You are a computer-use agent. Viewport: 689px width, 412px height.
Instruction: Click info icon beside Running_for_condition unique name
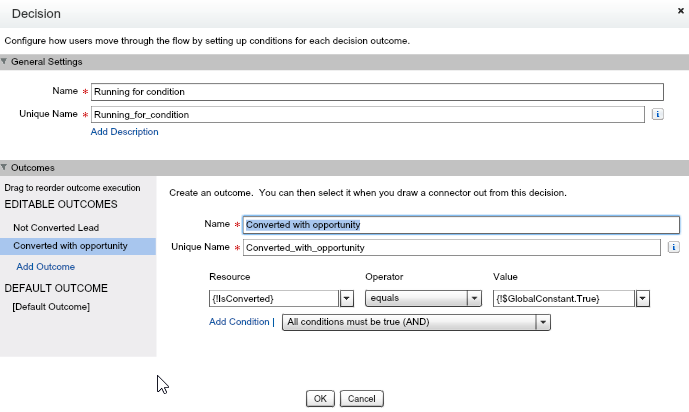pos(658,114)
